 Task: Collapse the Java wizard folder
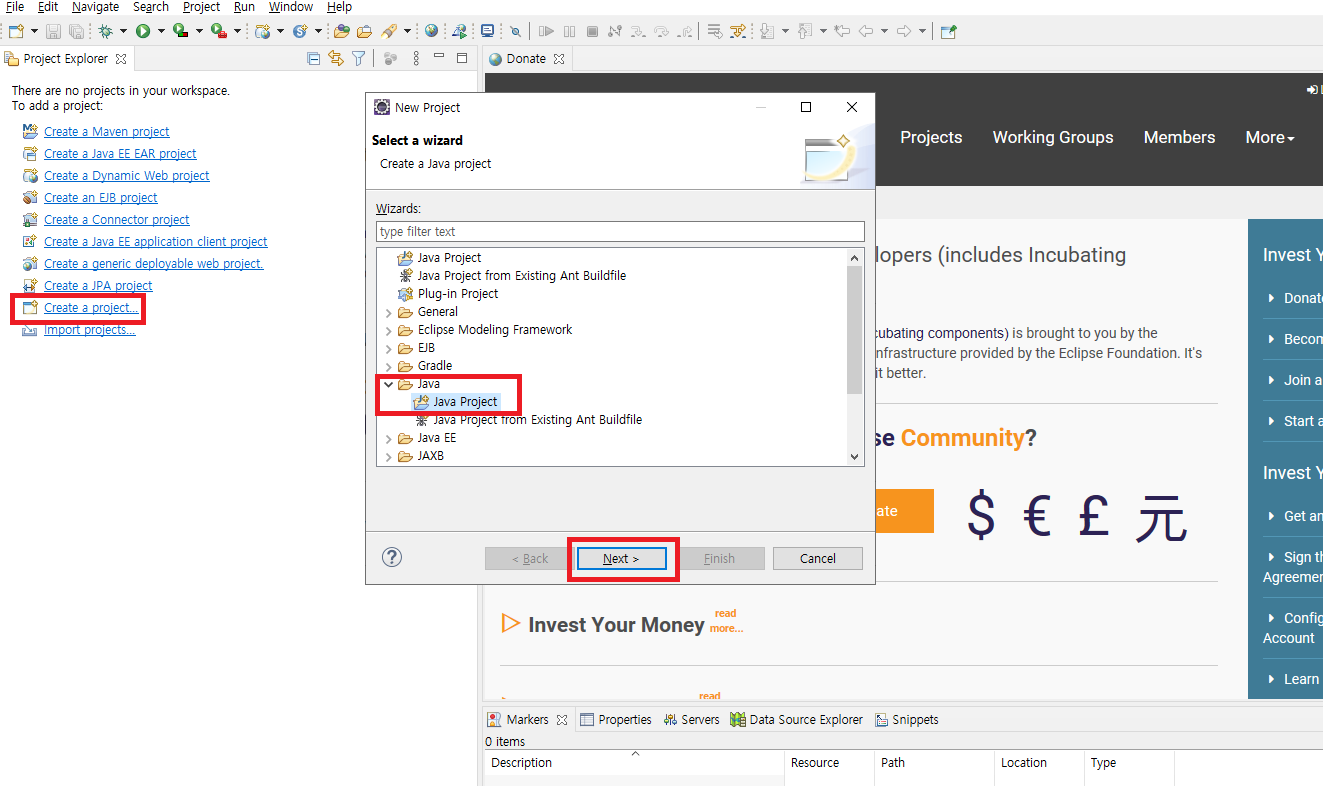click(x=388, y=384)
